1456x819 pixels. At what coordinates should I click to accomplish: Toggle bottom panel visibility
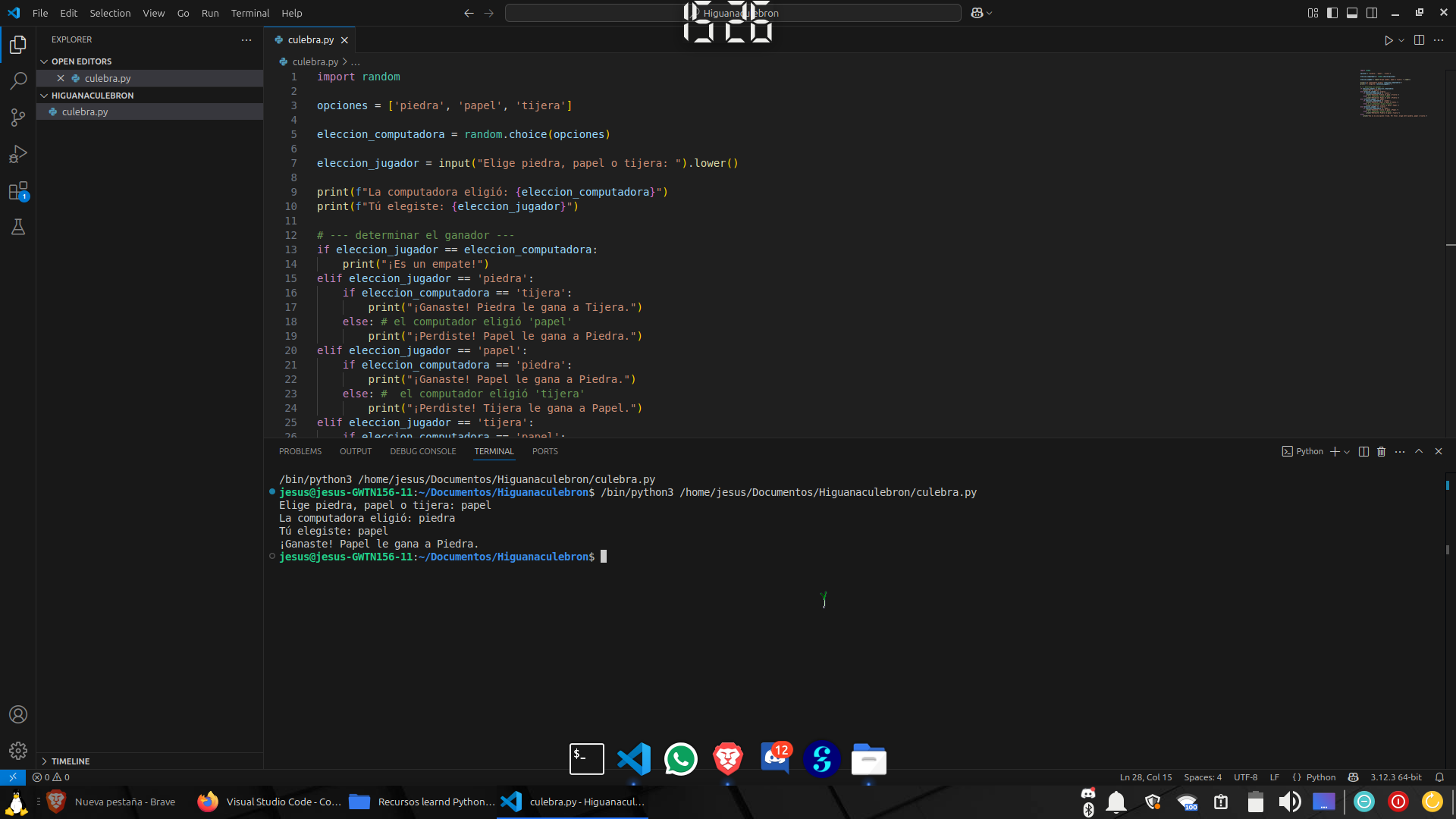click(1352, 13)
